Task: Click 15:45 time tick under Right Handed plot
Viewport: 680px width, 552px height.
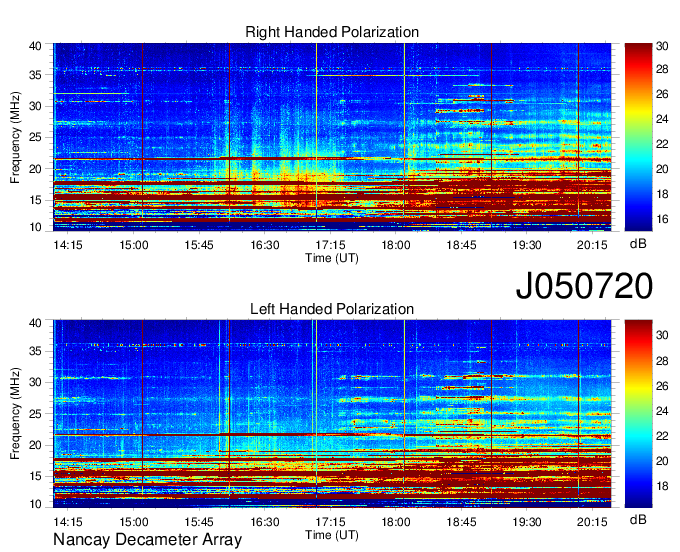Action: pyautogui.click(x=199, y=245)
